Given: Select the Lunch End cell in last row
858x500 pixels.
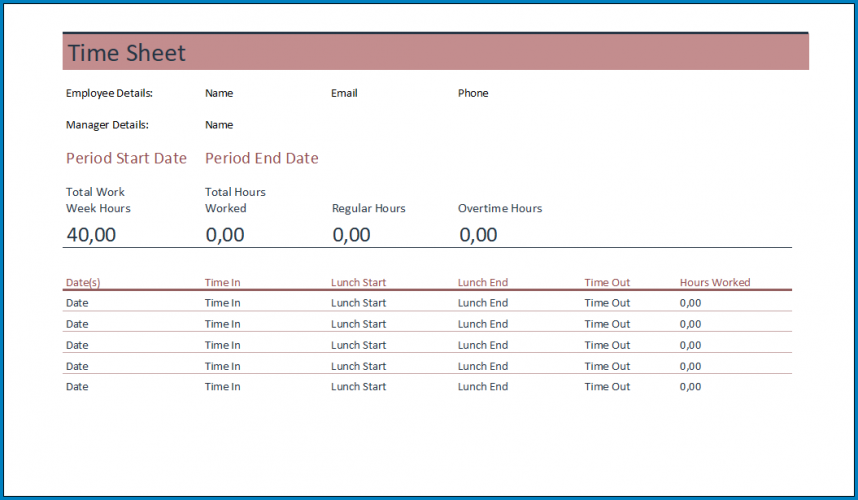Looking at the screenshot, I should pos(483,387).
